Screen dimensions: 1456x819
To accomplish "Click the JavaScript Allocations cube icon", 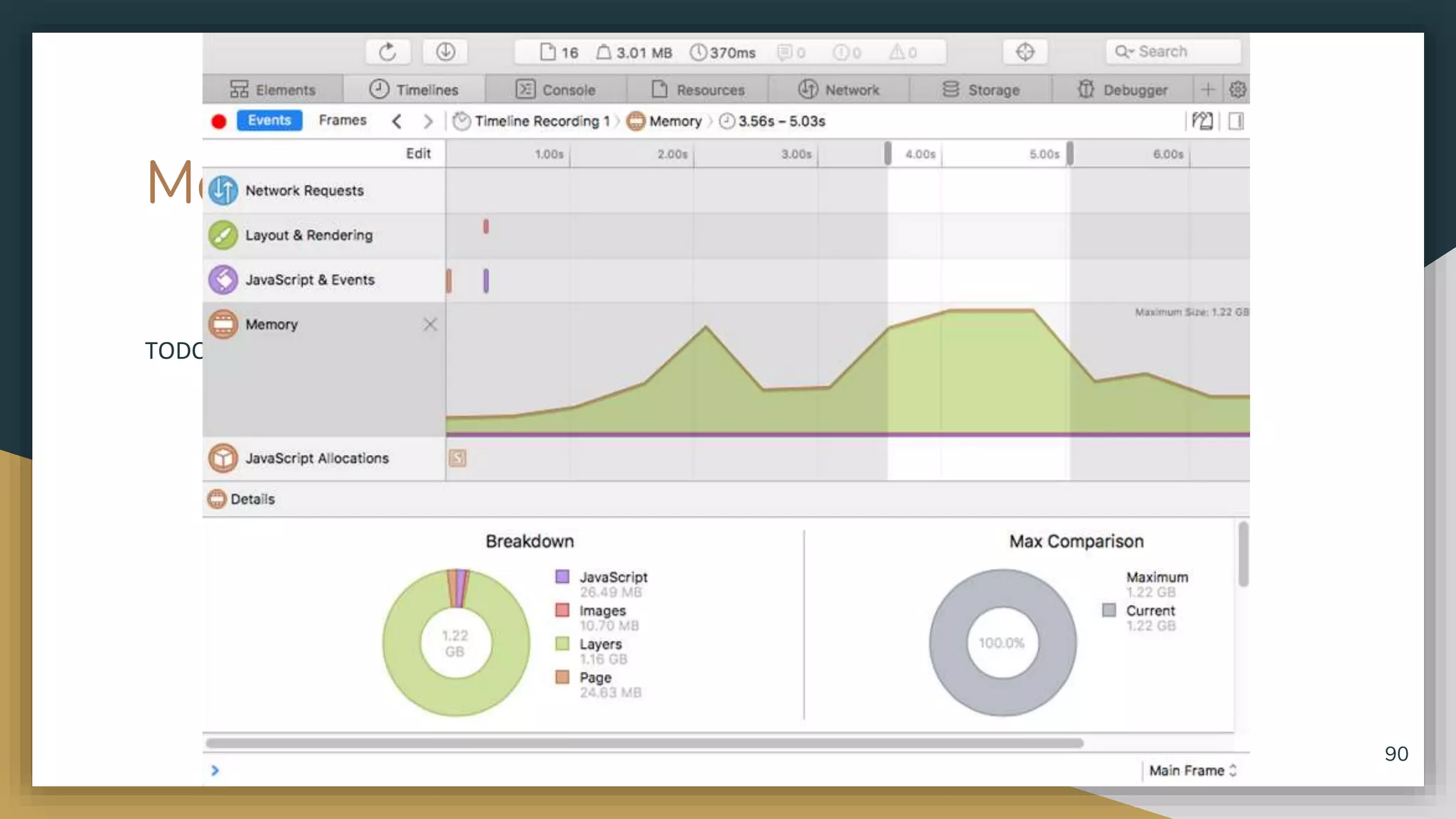I will [x=223, y=459].
